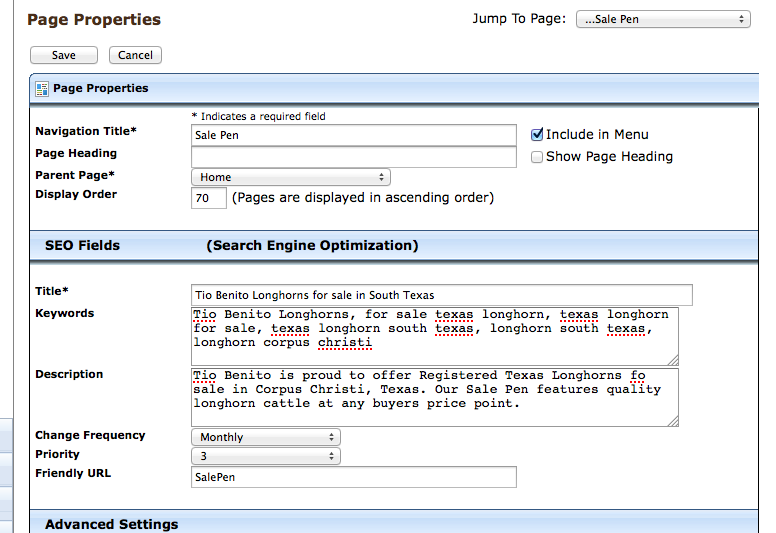Click the Description label
This screenshot has width=776, height=533.
tap(69, 374)
